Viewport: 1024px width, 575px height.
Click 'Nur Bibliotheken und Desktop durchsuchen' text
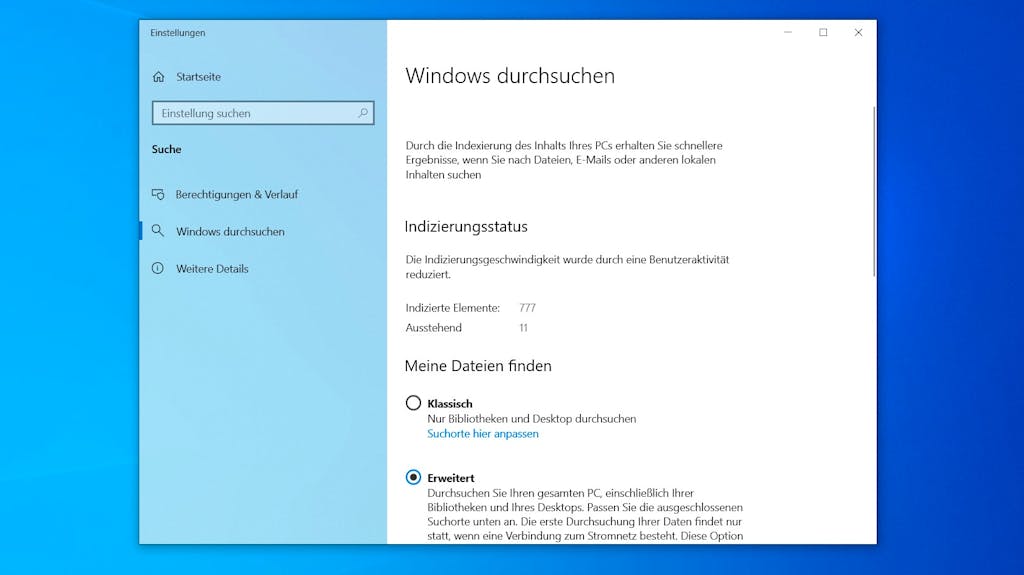[532, 419]
